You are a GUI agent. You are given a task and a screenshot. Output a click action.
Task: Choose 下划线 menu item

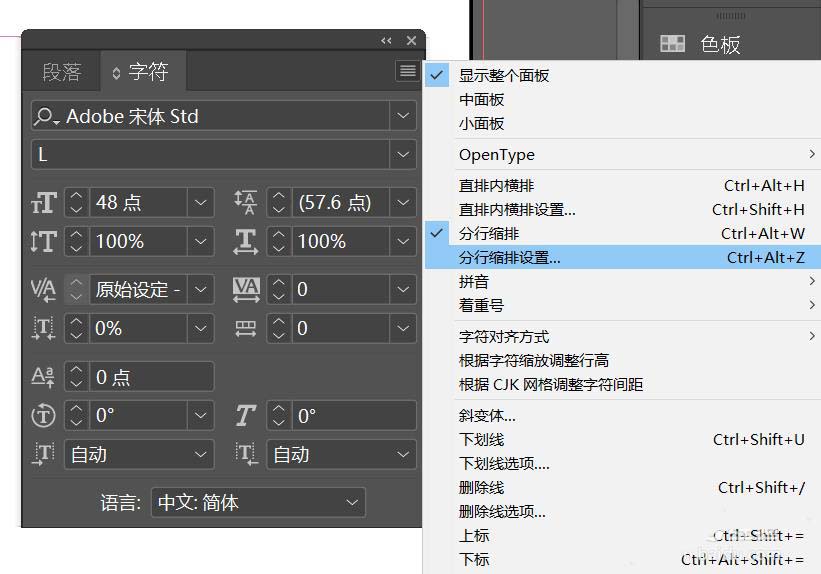point(623,439)
